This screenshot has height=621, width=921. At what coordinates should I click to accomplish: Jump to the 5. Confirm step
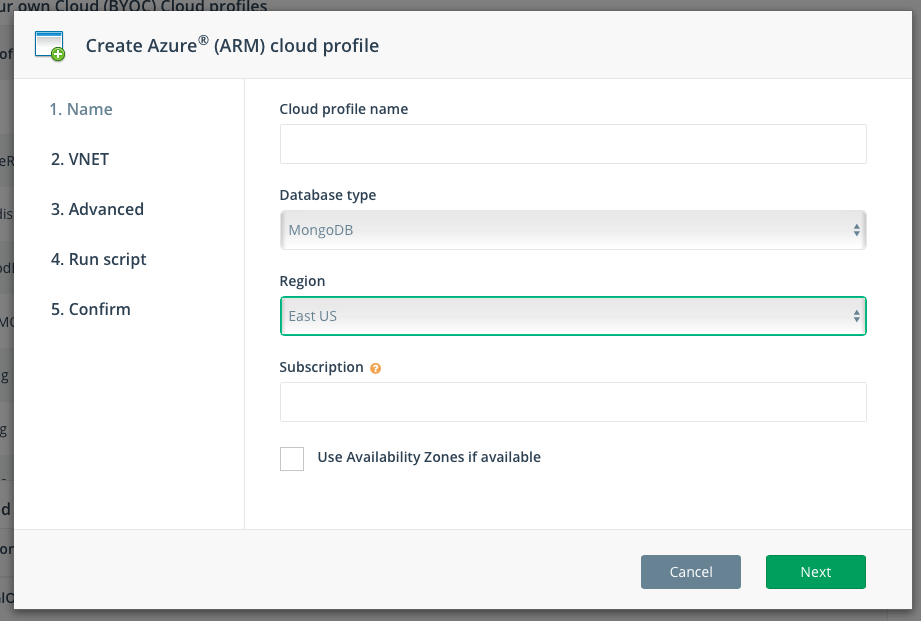(x=91, y=309)
